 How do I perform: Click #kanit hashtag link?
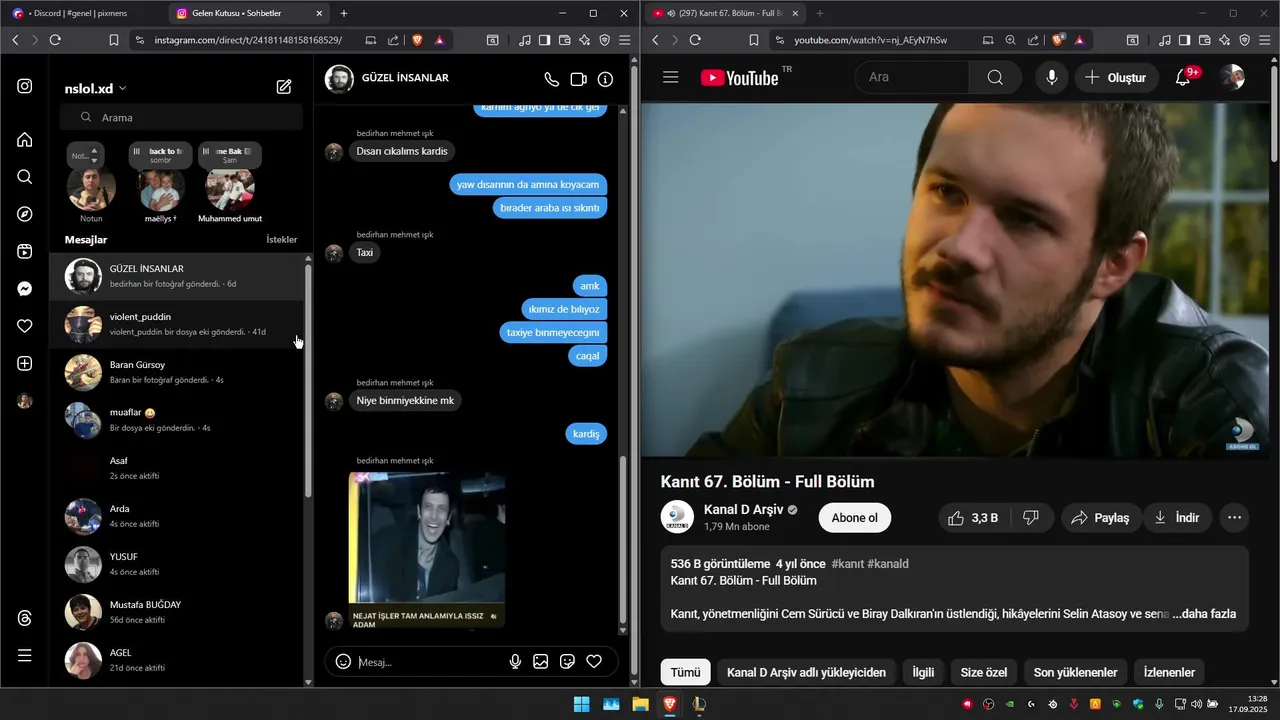[x=847, y=564]
